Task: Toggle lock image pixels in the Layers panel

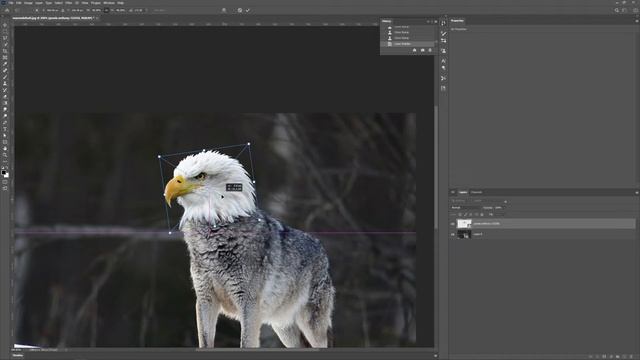Action: pos(465,214)
